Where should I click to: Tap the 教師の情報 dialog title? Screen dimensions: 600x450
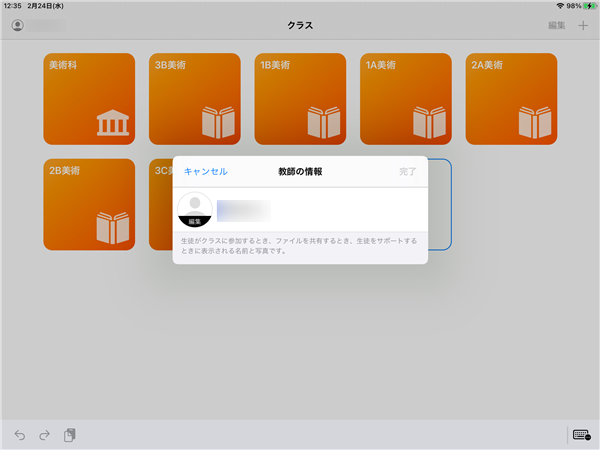(300, 171)
